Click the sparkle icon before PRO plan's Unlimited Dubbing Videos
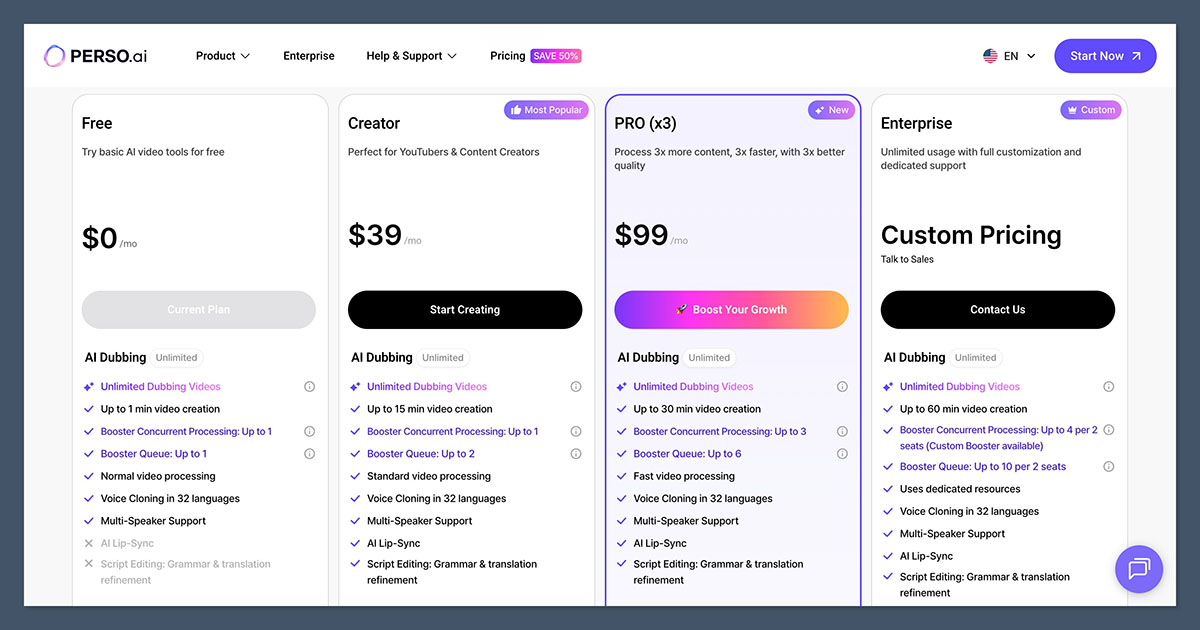Screen dimensions: 1200x630 (620, 386)
